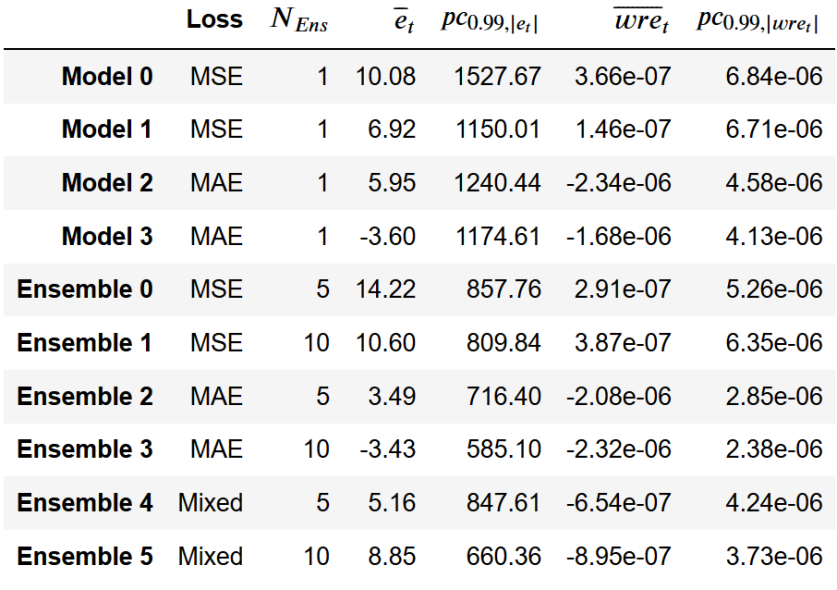Select the Model 0 row label
The height and width of the screenshot is (590, 837).
click(x=107, y=76)
